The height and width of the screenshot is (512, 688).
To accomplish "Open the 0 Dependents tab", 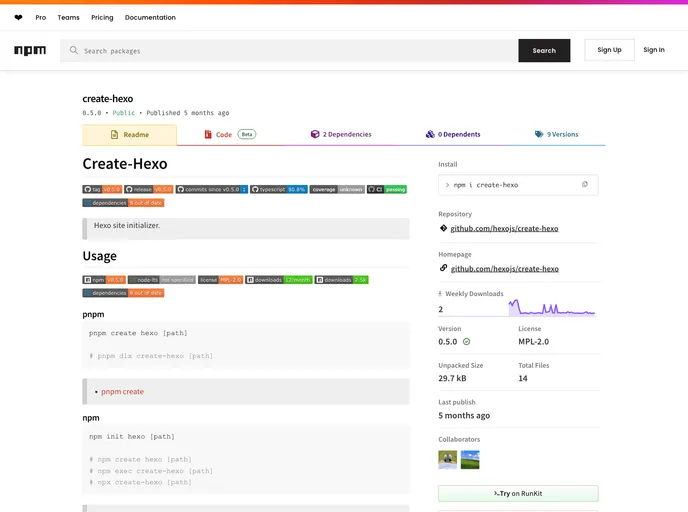I will [453, 134].
